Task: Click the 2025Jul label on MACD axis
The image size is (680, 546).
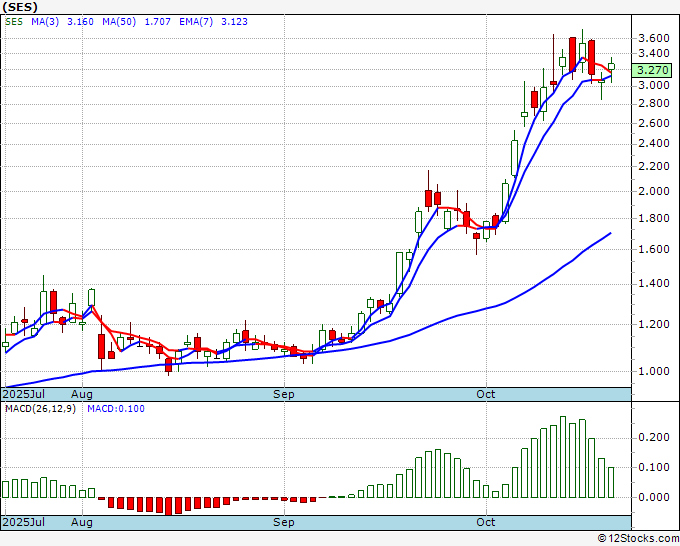Action: pos(24,522)
